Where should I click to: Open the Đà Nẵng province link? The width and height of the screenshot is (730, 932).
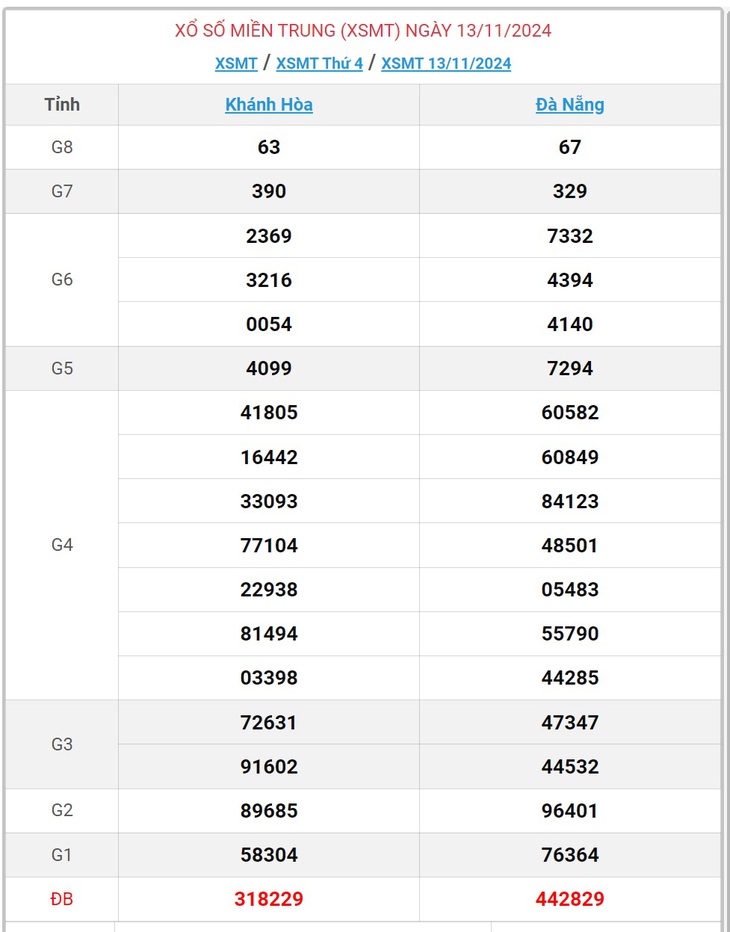[569, 105]
